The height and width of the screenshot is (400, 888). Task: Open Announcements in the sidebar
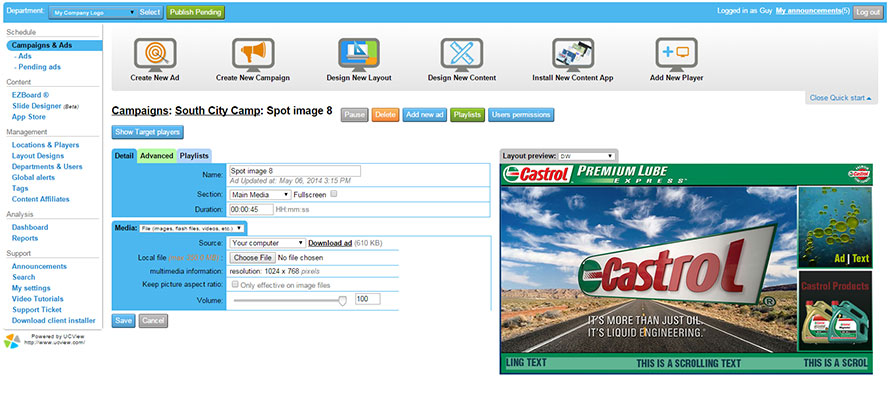pos(39,266)
